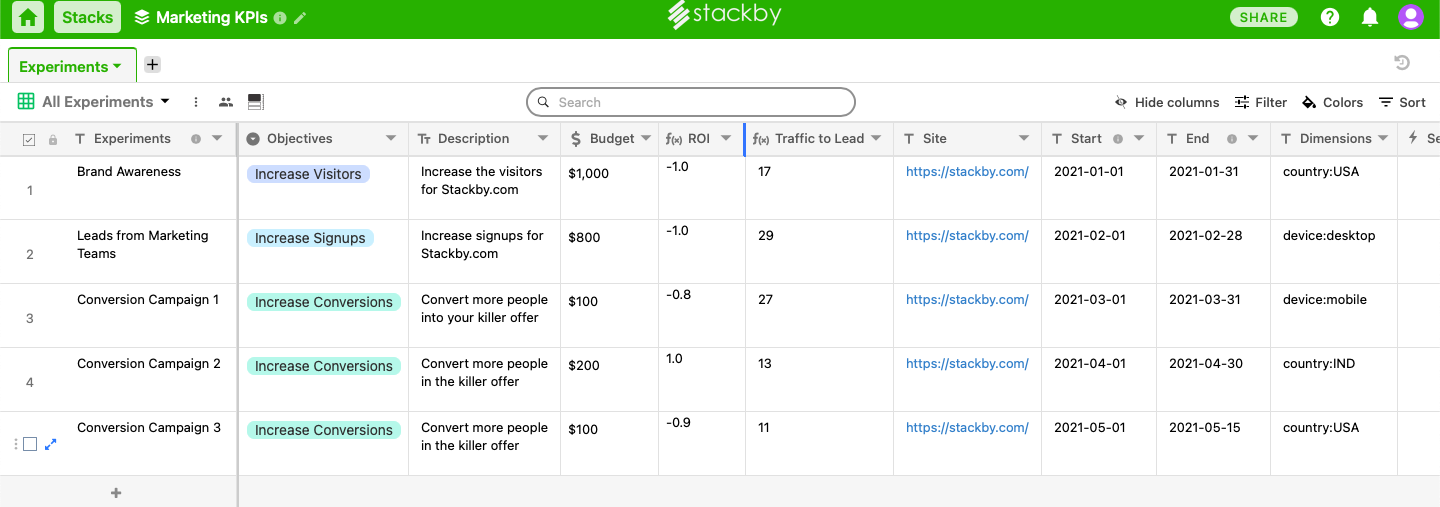Click the green home icon

(28, 17)
